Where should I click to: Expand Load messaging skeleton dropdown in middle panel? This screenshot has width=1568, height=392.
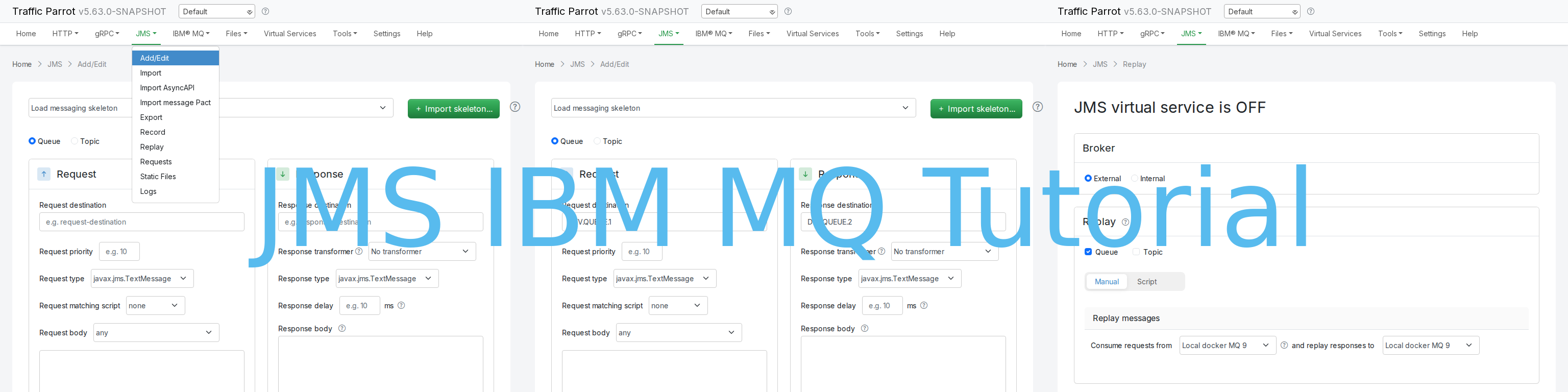(733, 108)
